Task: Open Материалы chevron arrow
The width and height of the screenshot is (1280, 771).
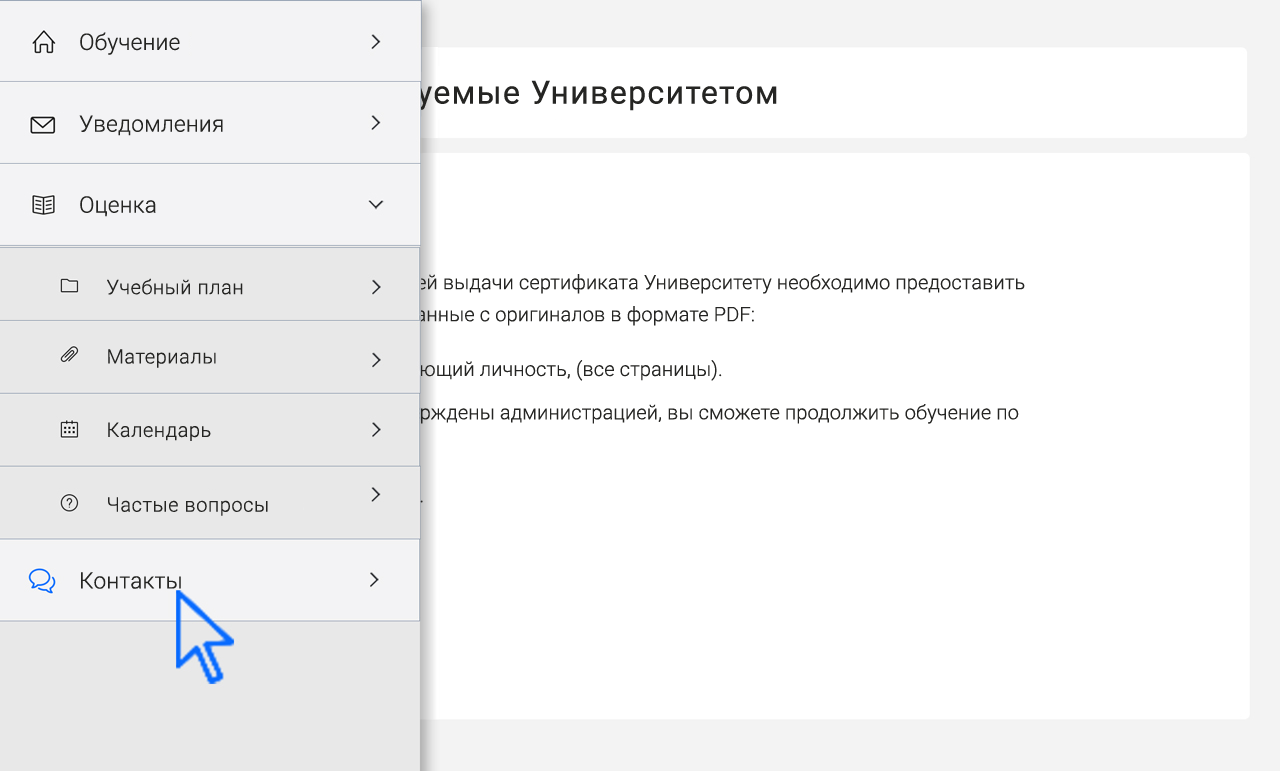Action: click(376, 360)
